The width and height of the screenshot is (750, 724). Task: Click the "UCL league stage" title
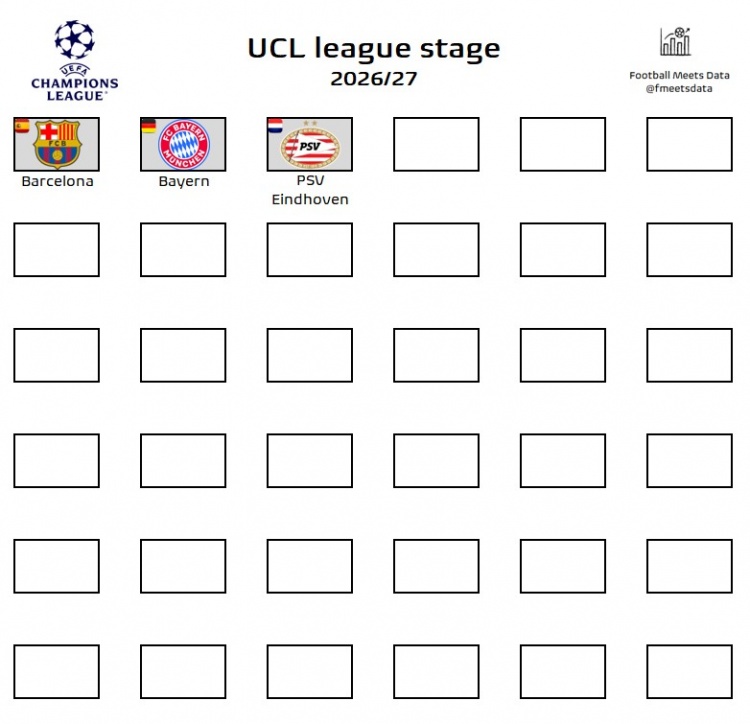(x=373, y=48)
